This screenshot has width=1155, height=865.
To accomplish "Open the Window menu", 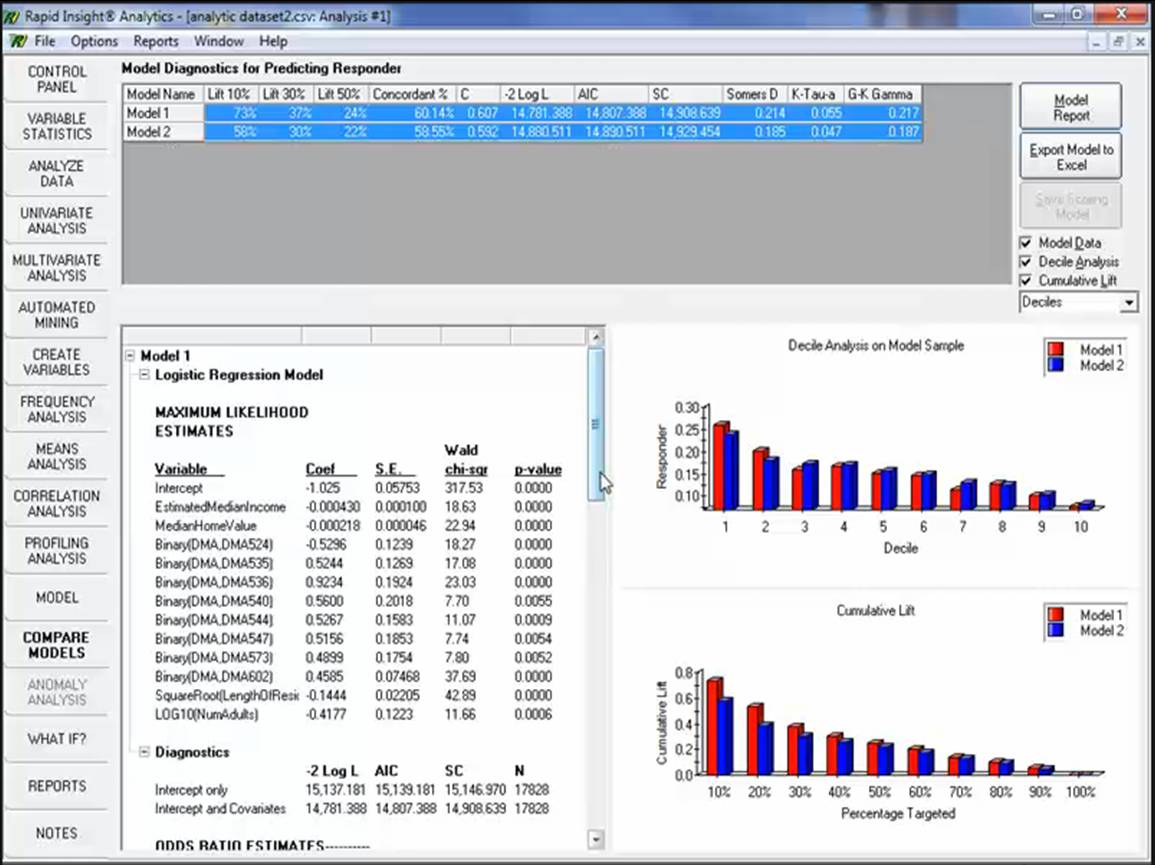I will pos(218,41).
